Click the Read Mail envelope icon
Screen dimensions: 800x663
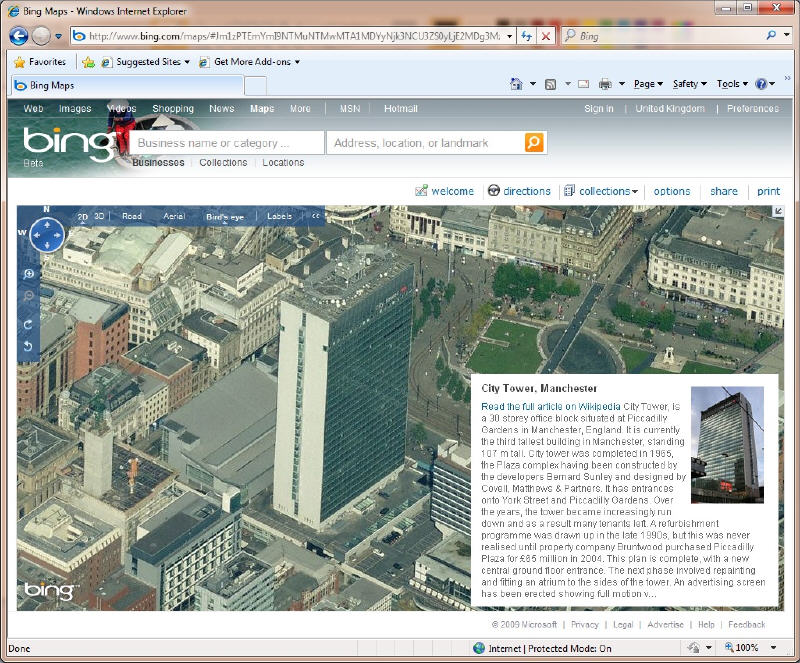point(584,84)
